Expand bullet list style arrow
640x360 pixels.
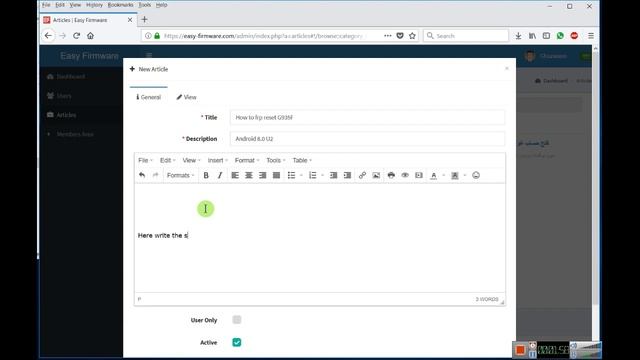(301, 176)
